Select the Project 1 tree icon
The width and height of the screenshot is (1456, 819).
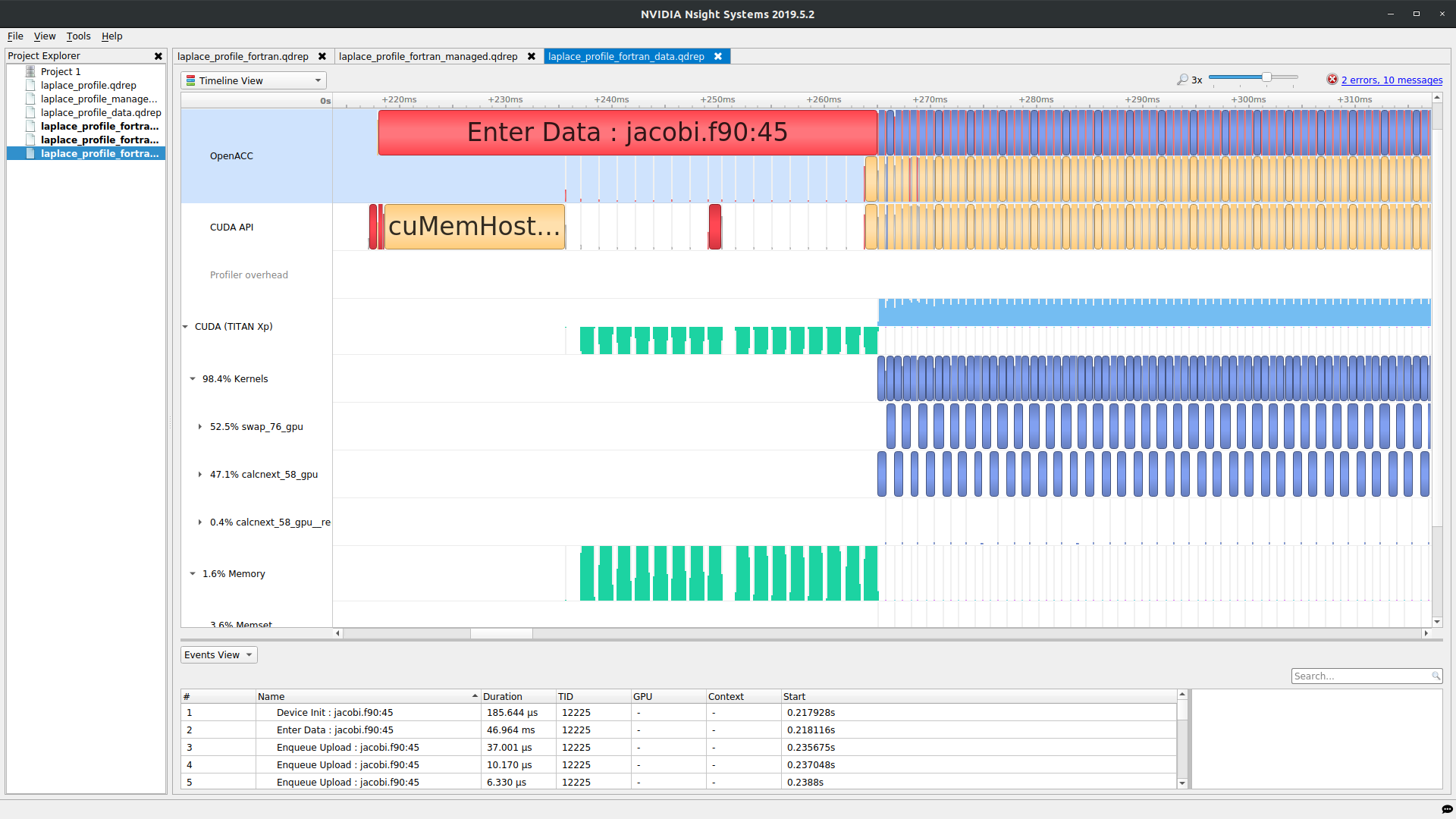pos(30,71)
